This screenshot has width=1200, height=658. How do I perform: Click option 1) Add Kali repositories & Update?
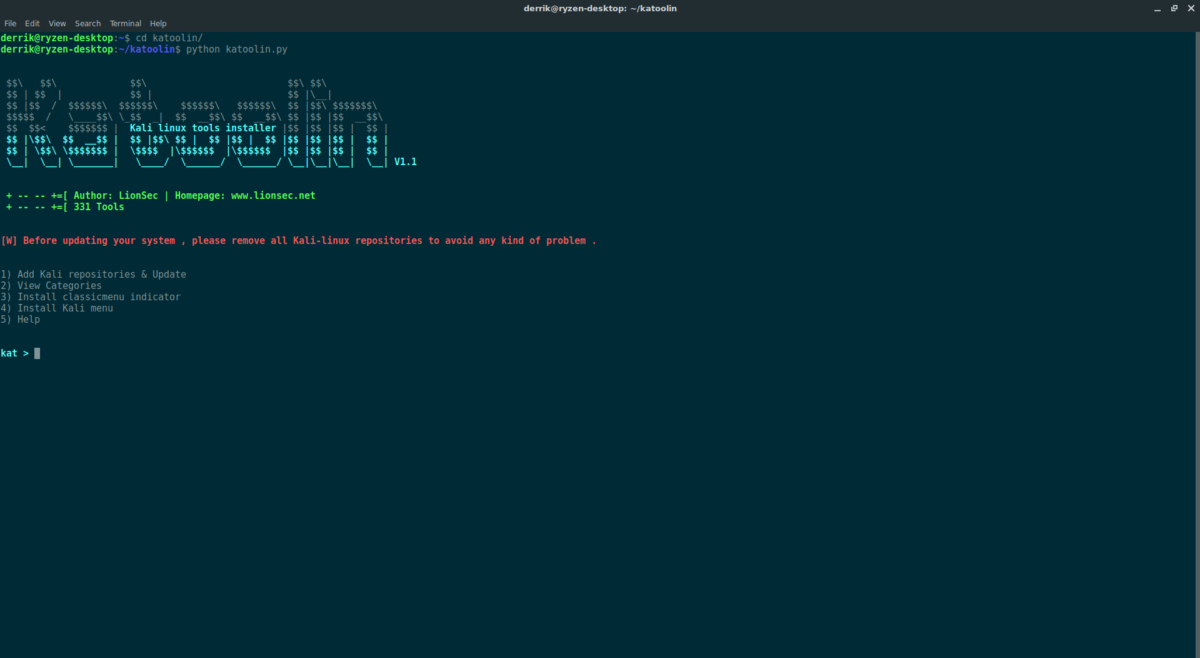point(93,274)
